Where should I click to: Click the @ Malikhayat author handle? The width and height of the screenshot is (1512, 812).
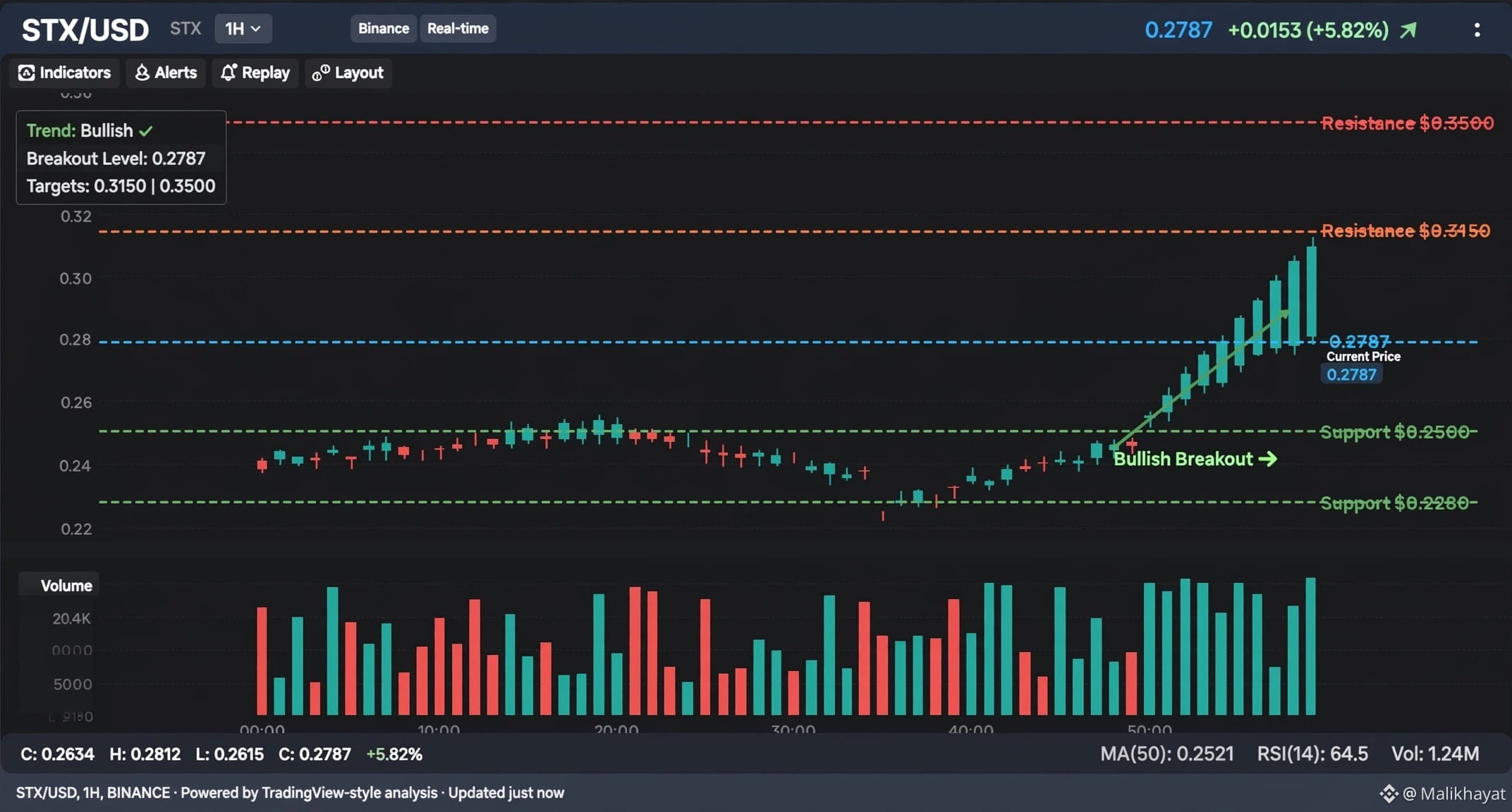pyautogui.click(x=1454, y=794)
